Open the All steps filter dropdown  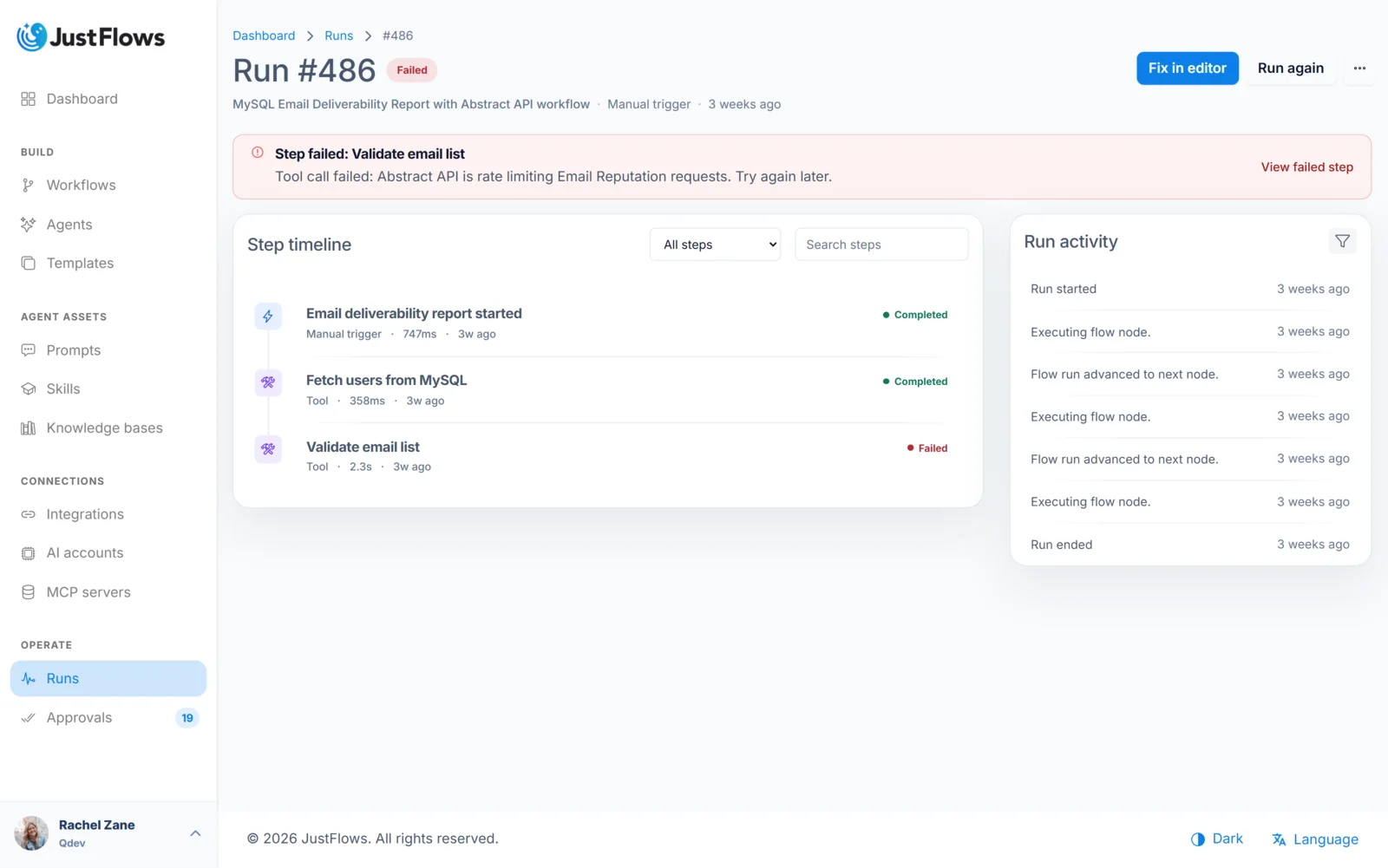click(716, 245)
